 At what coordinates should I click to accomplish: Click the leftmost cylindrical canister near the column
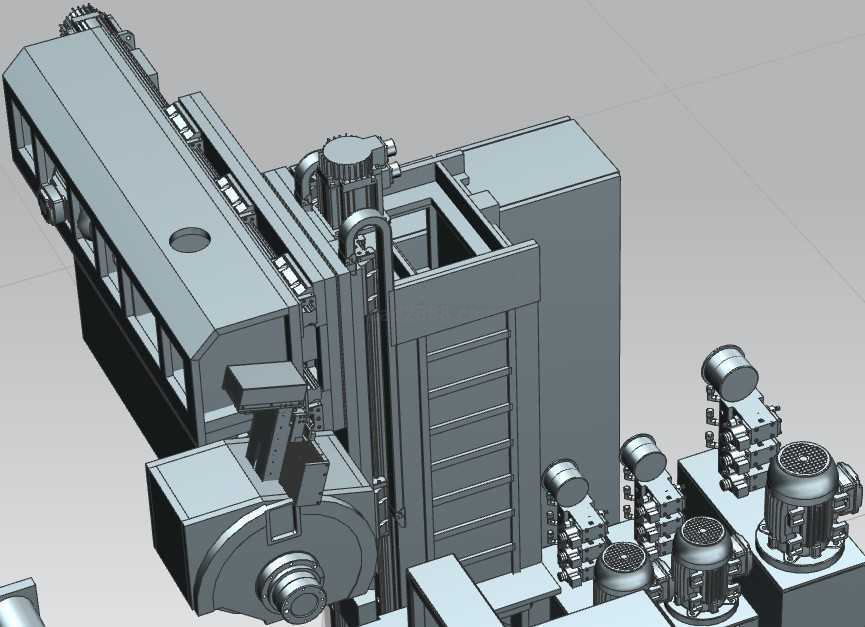(x=566, y=484)
